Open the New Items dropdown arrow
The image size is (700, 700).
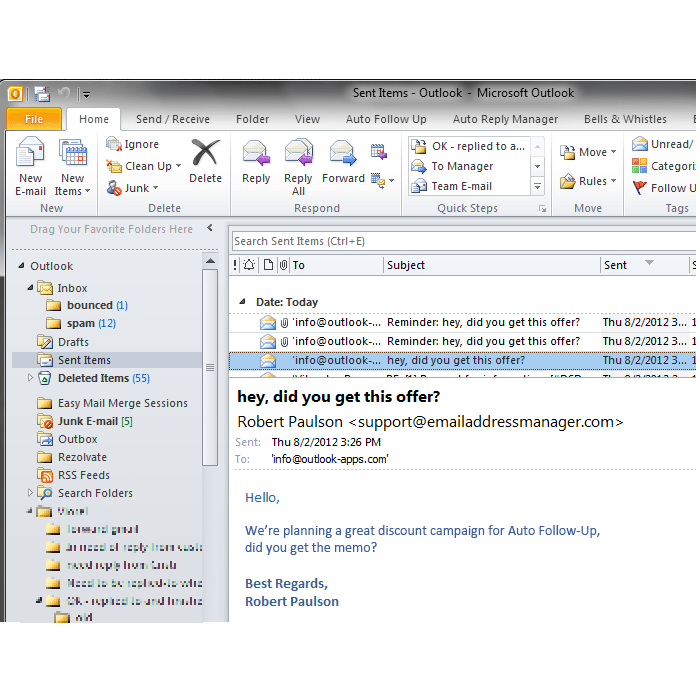[x=88, y=191]
